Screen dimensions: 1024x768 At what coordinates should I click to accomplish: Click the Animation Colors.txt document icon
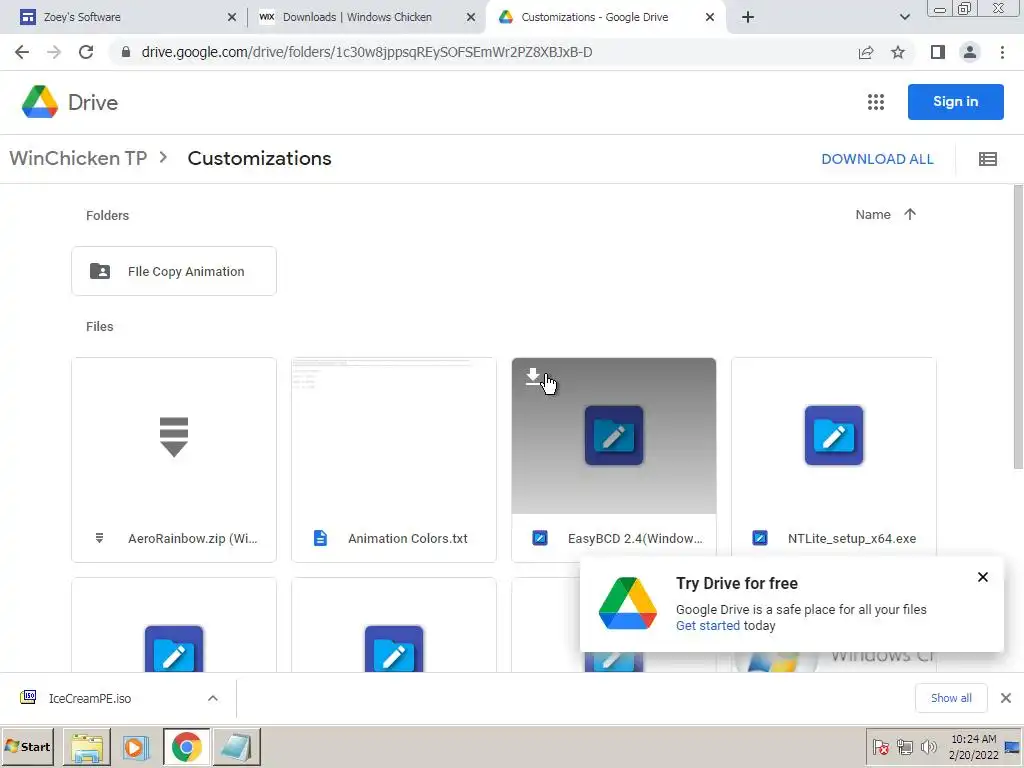click(x=320, y=538)
